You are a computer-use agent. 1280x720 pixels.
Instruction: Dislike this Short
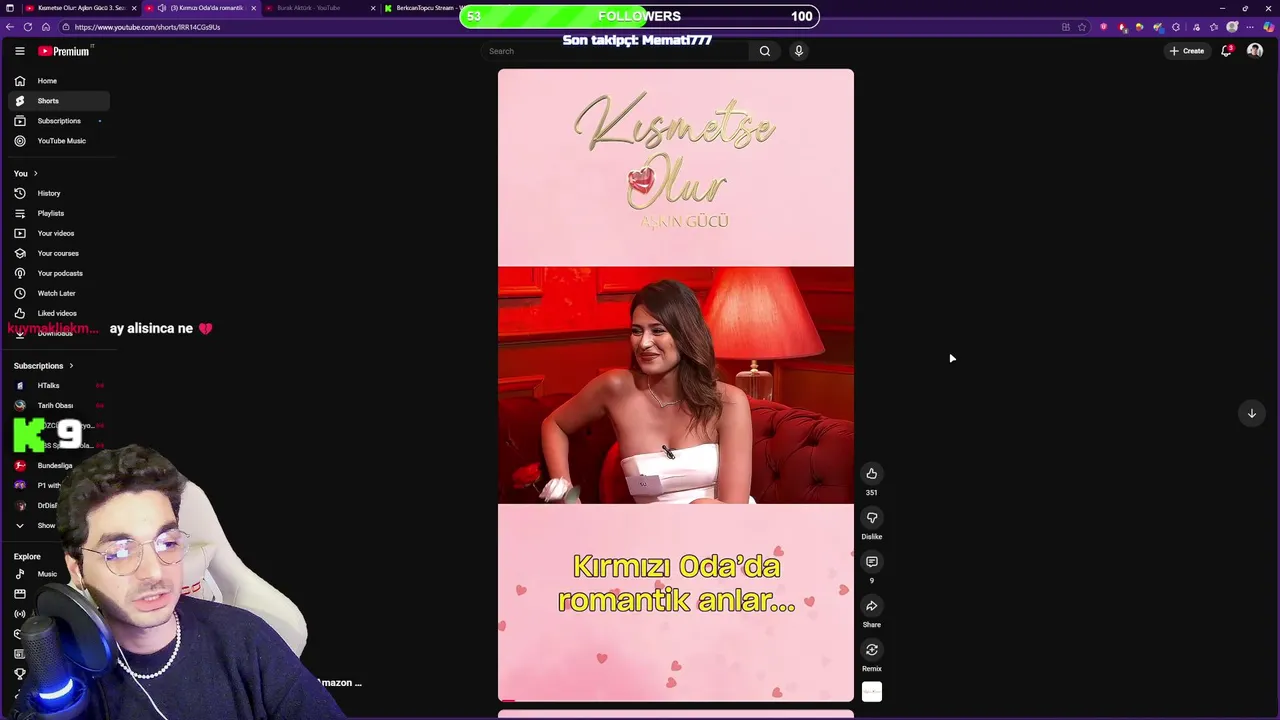tap(872, 518)
